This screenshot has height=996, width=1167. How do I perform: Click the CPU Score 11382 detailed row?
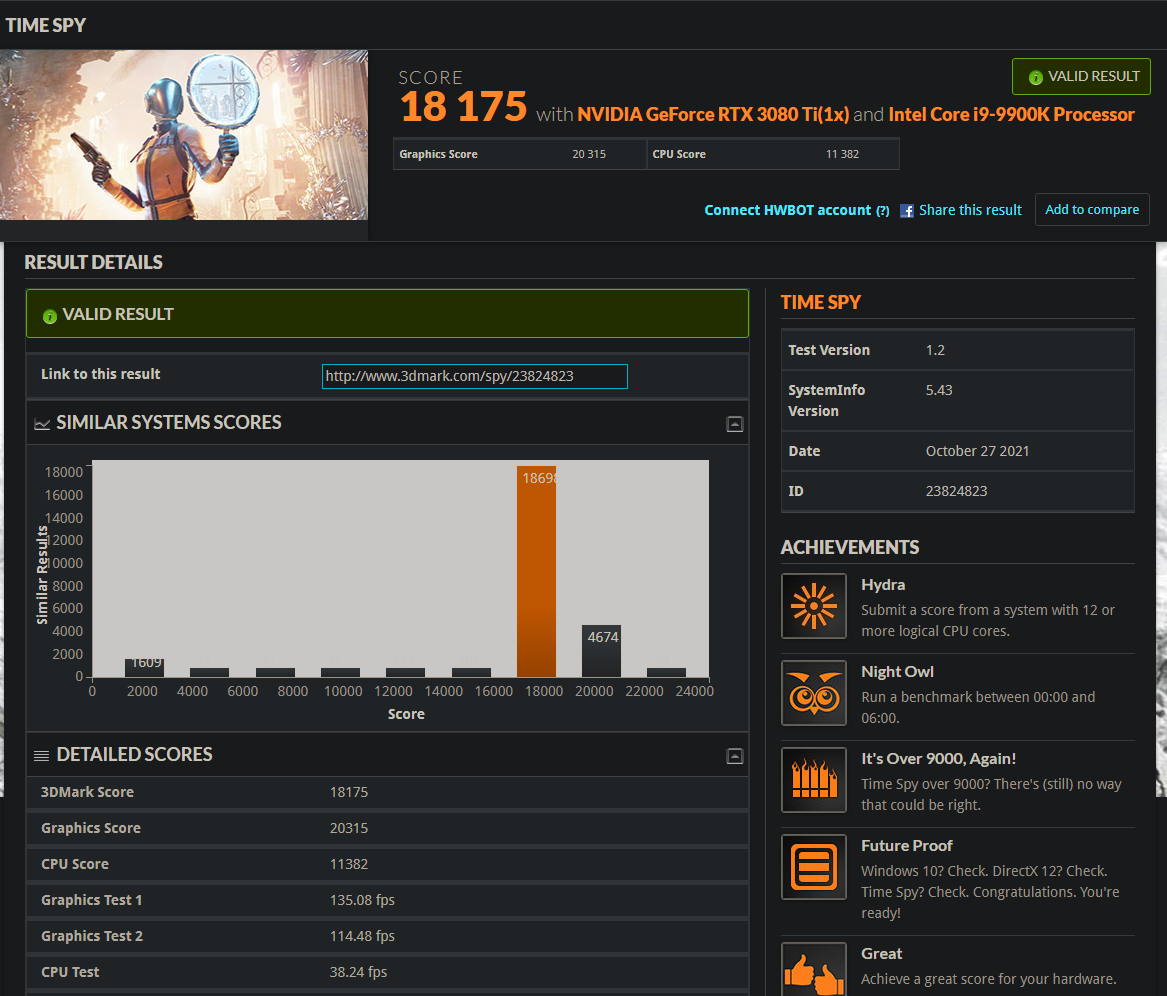(x=387, y=864)
